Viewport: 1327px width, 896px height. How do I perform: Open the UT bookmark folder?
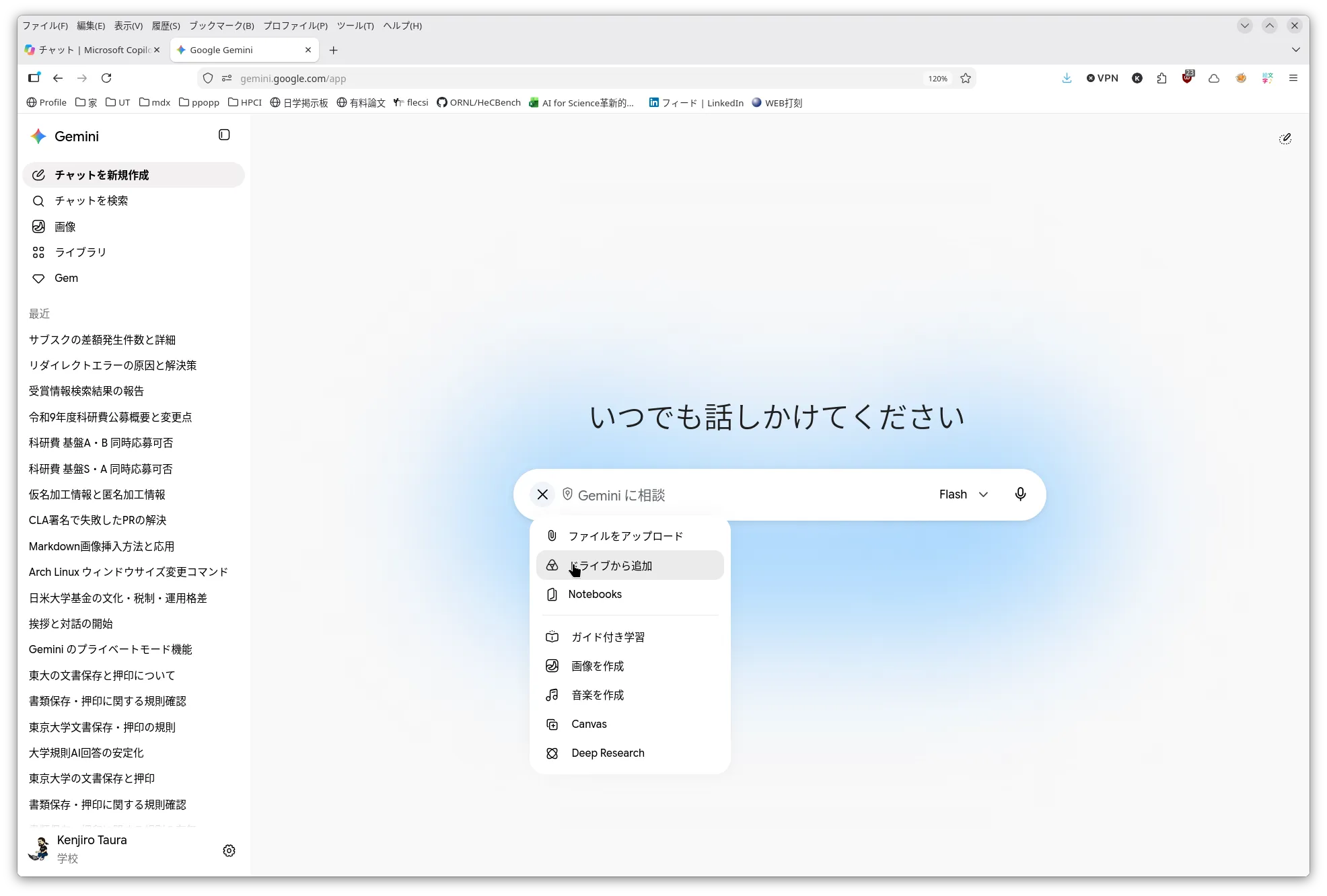click(118, 102)
